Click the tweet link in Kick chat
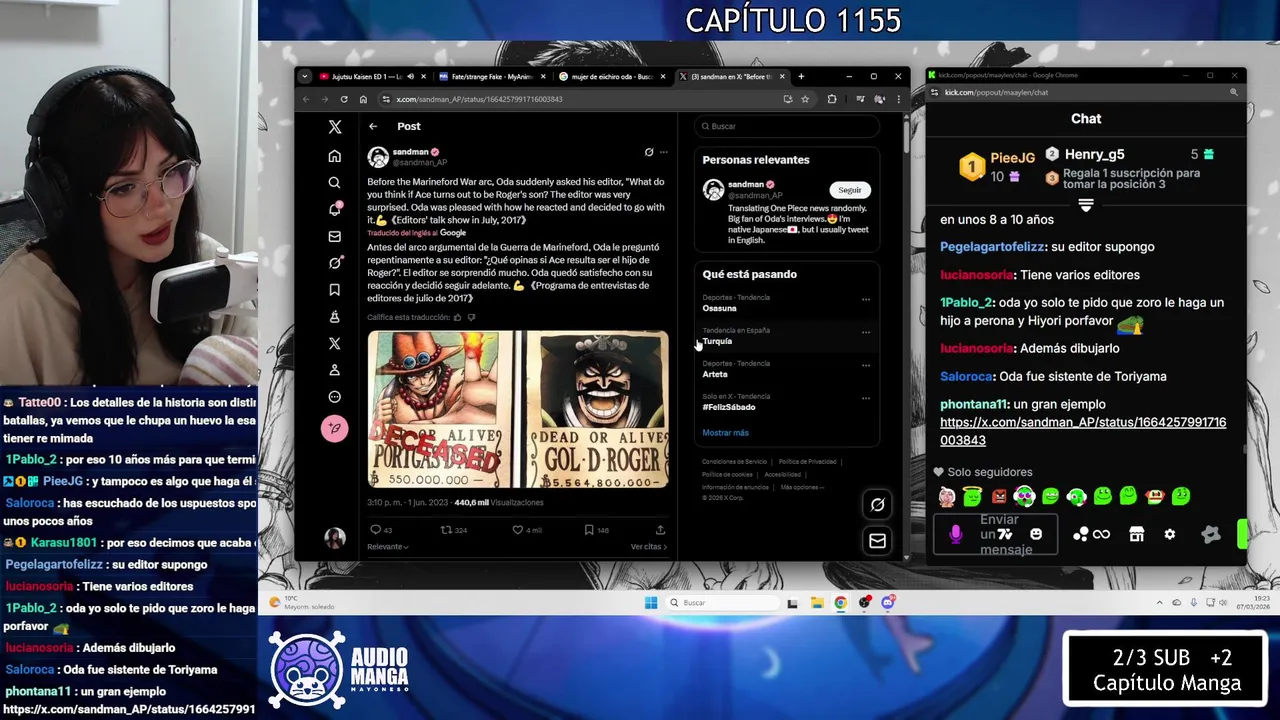Screen dimensions: 1280x720 1083,431
